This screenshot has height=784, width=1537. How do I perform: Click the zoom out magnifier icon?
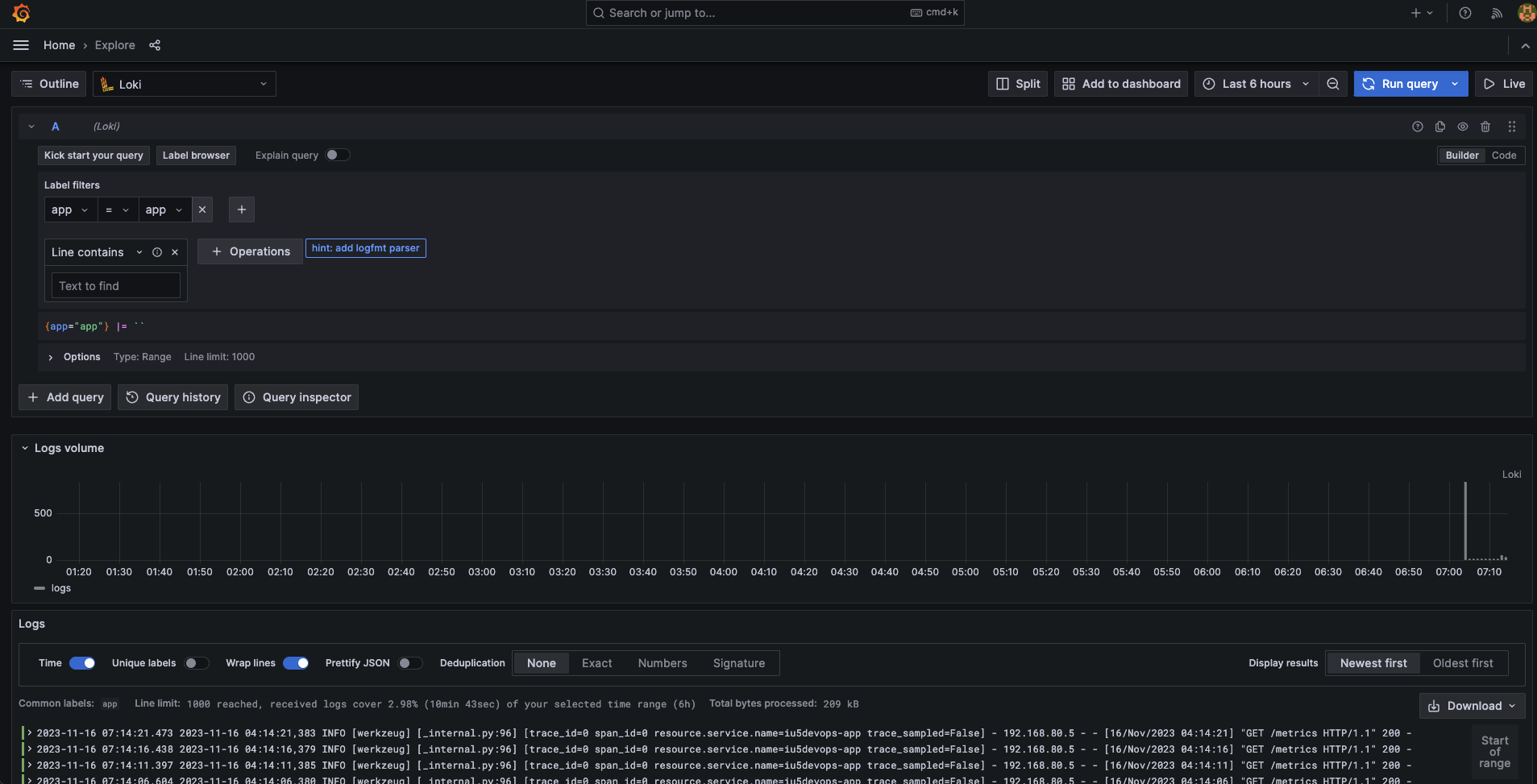point(1333,84)
